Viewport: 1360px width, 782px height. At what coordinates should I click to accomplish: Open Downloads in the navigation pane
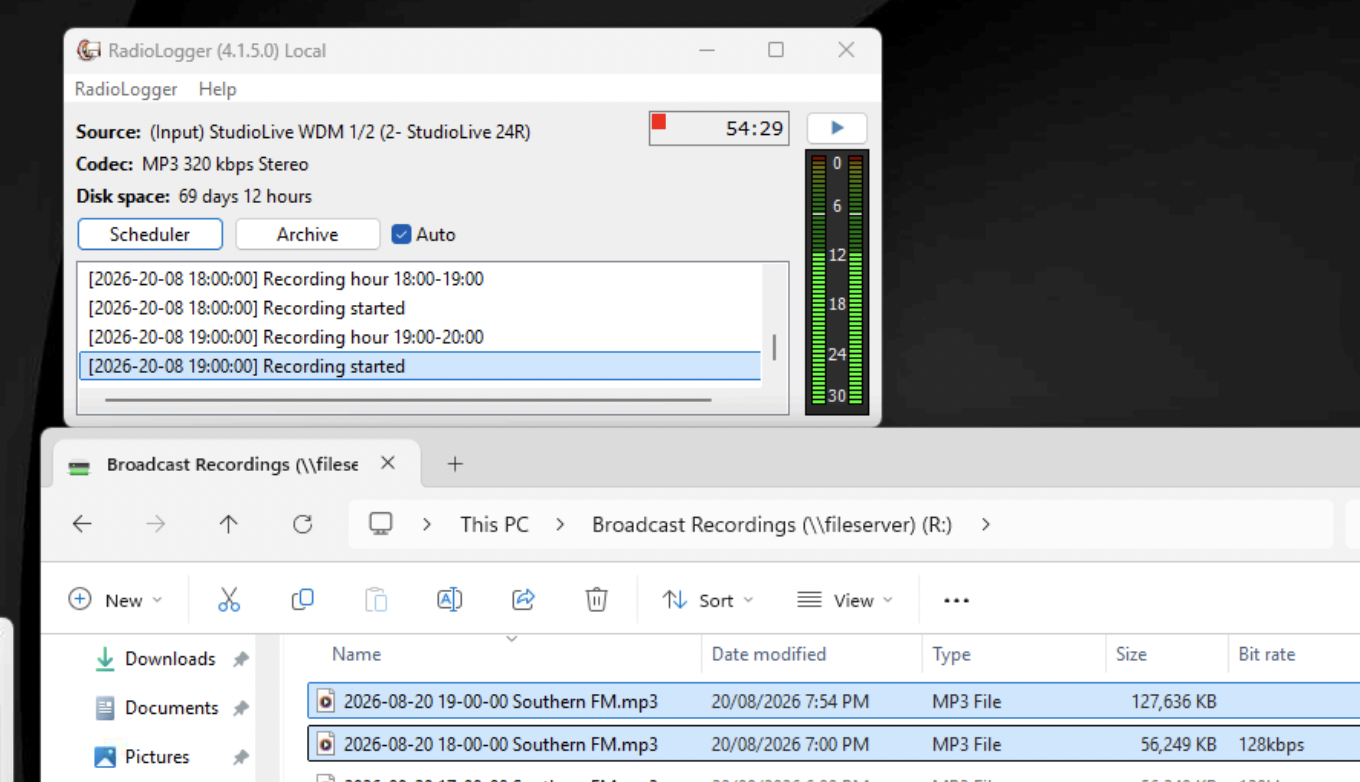(x=170, y=659)
